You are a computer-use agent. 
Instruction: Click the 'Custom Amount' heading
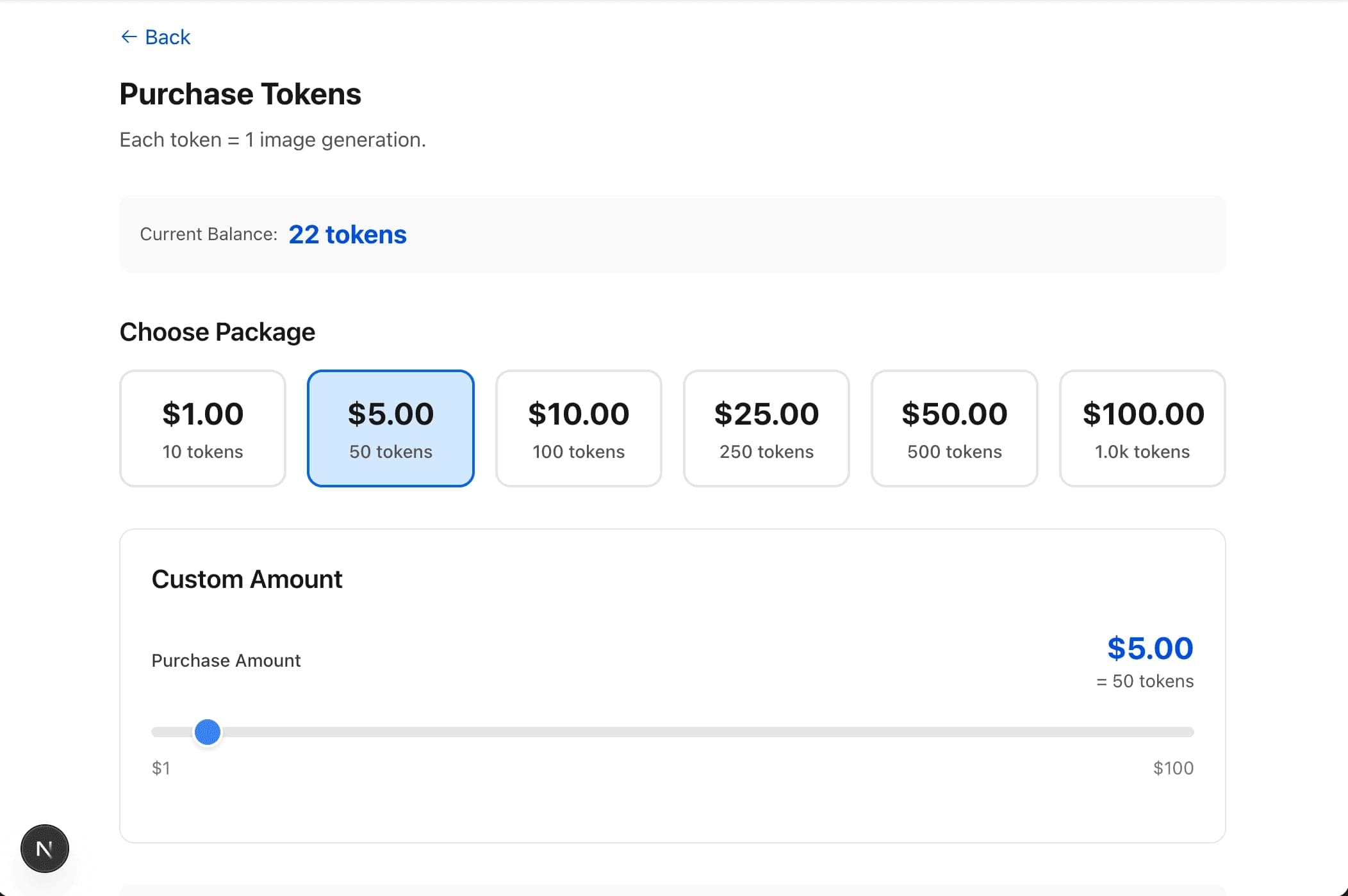247,579
